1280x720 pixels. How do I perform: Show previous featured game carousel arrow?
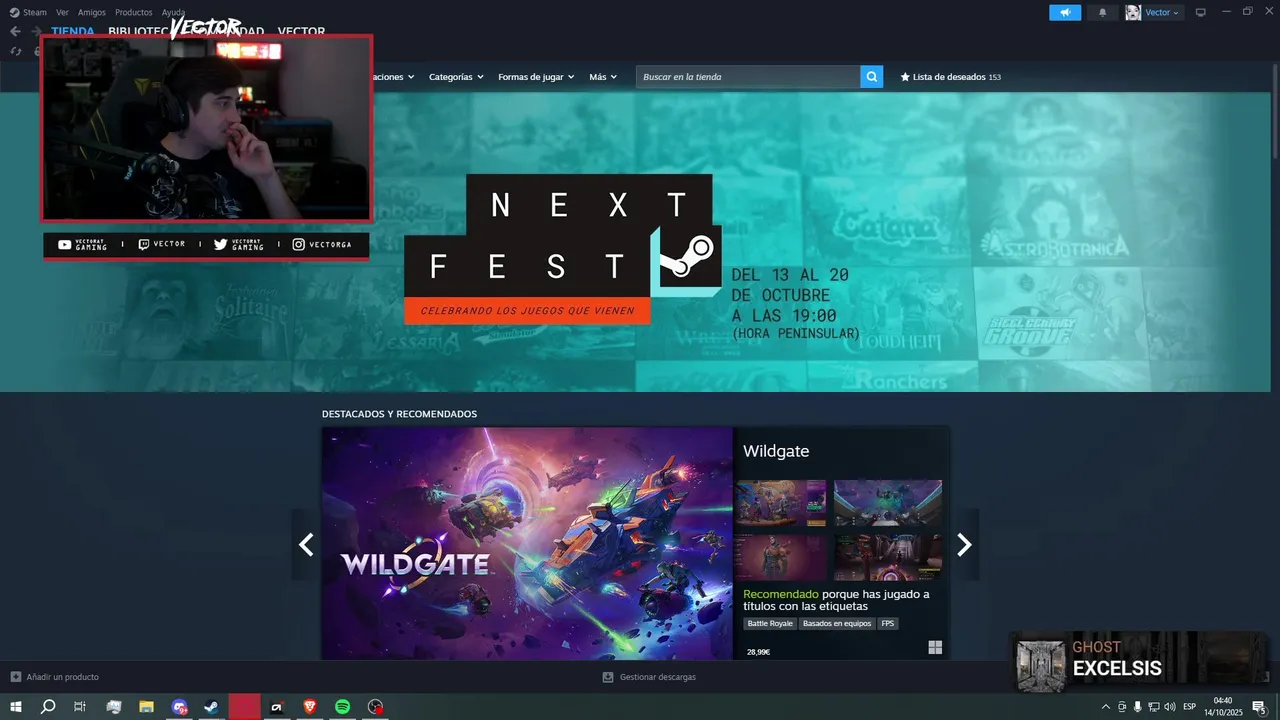click(306, 544)
